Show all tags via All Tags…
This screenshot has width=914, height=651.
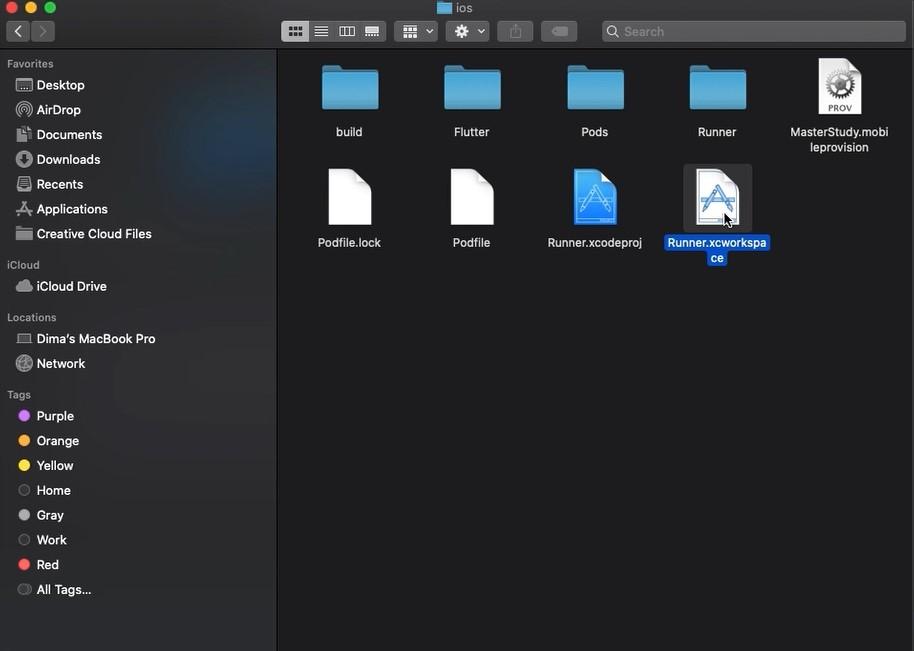[63, 589]
